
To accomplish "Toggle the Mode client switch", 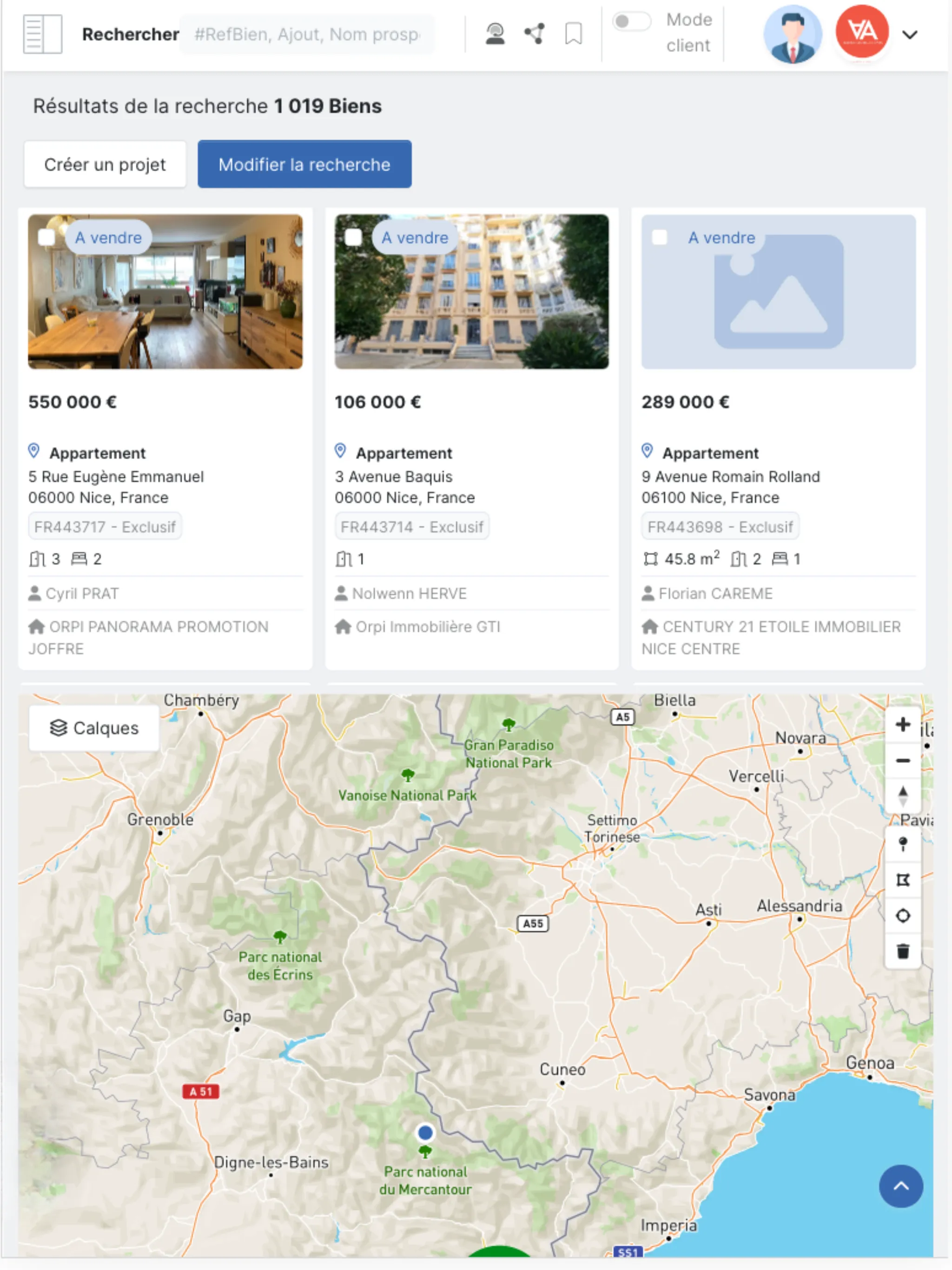I will click(631, 22).
